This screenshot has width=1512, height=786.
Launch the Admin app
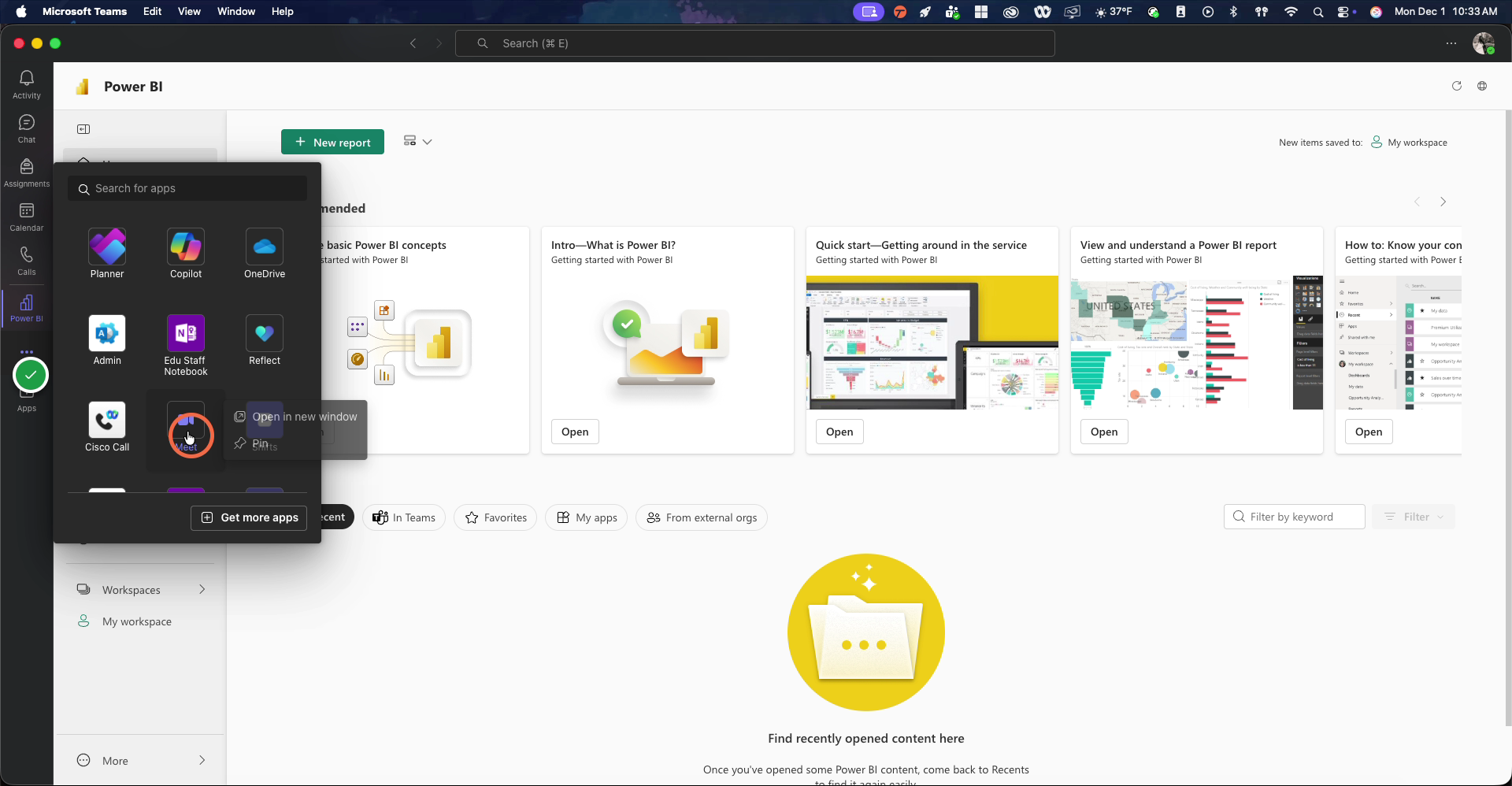[107, 340]
